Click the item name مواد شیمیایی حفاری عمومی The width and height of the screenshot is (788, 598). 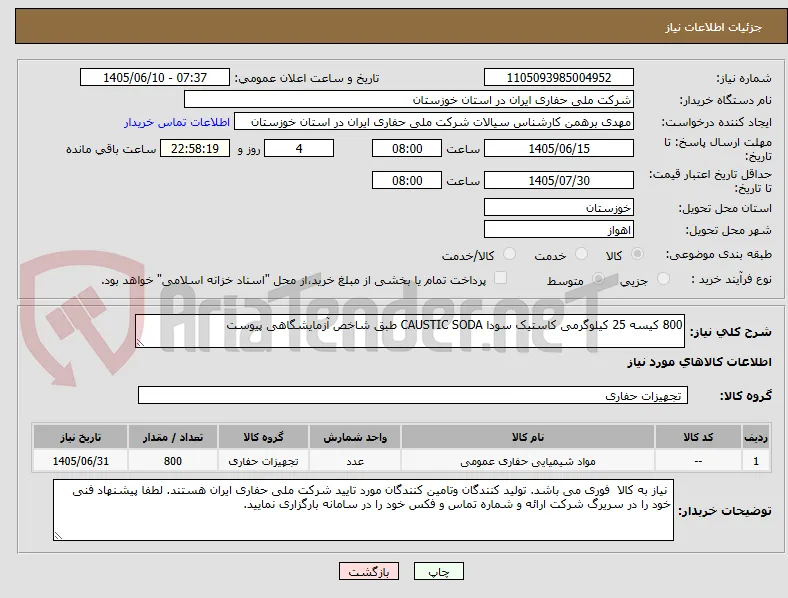[528, 461]
